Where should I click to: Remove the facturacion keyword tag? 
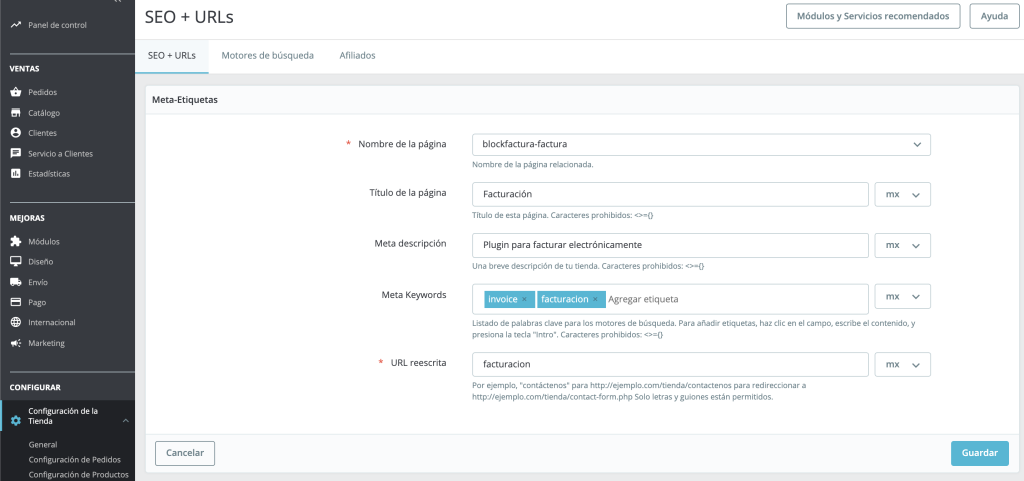(595, 300)
